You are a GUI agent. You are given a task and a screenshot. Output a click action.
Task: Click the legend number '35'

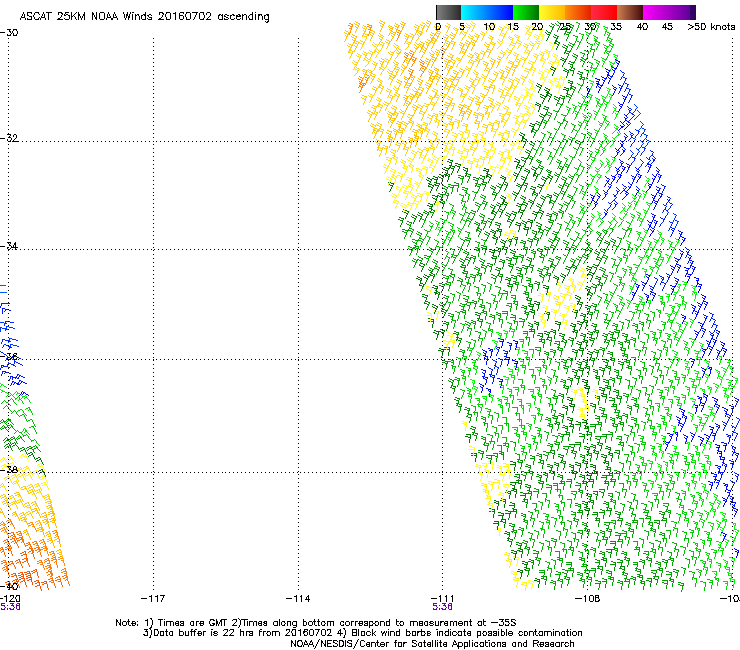(616, 27)
